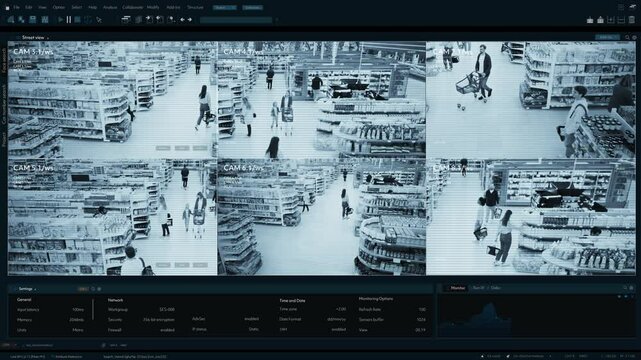Click the Time and Date section heading
Image resolution: width=641 pixels, height=360 pixels.
pyautogui.click(x=292, y=300)
